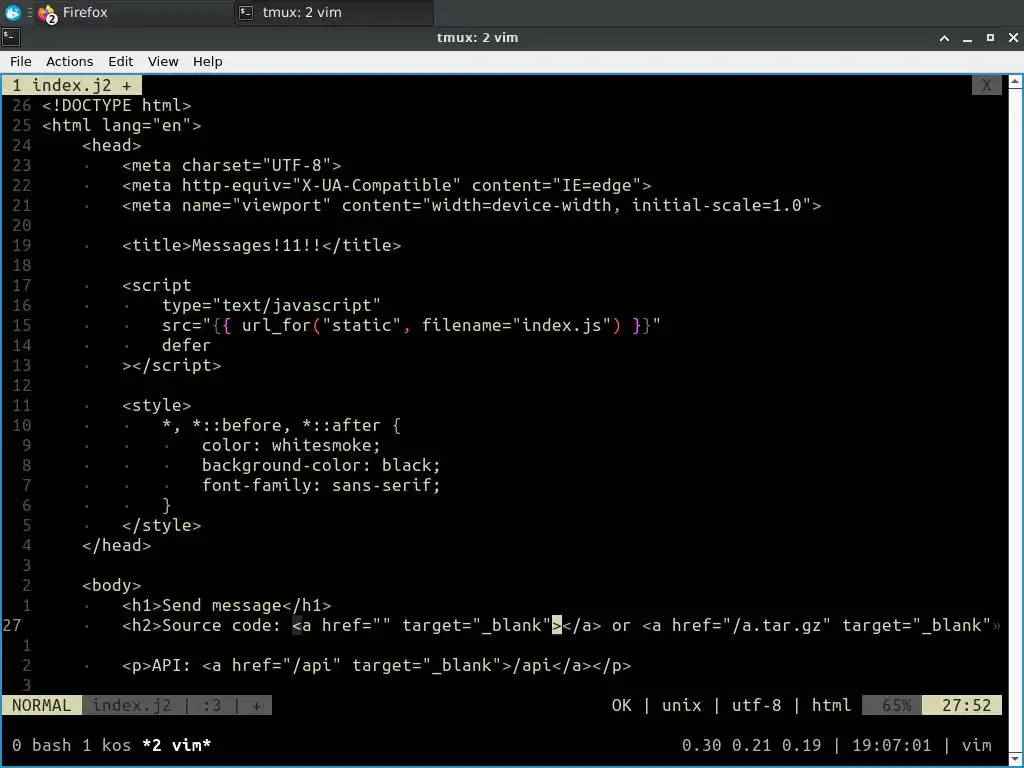The image size is (1024, 768).
Task: Select tmux window 1 kos
Action: point(106,745)
